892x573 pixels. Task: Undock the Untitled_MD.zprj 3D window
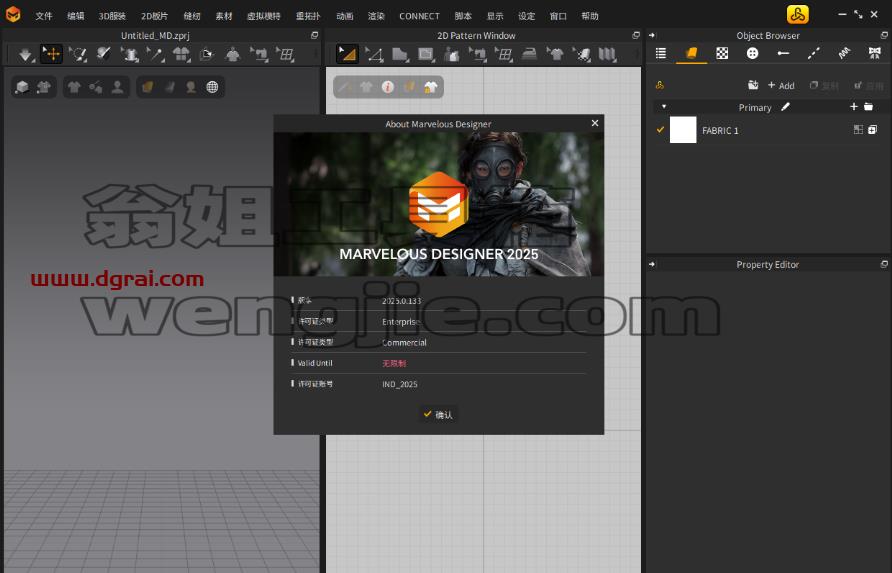click(x=315, y=35)
